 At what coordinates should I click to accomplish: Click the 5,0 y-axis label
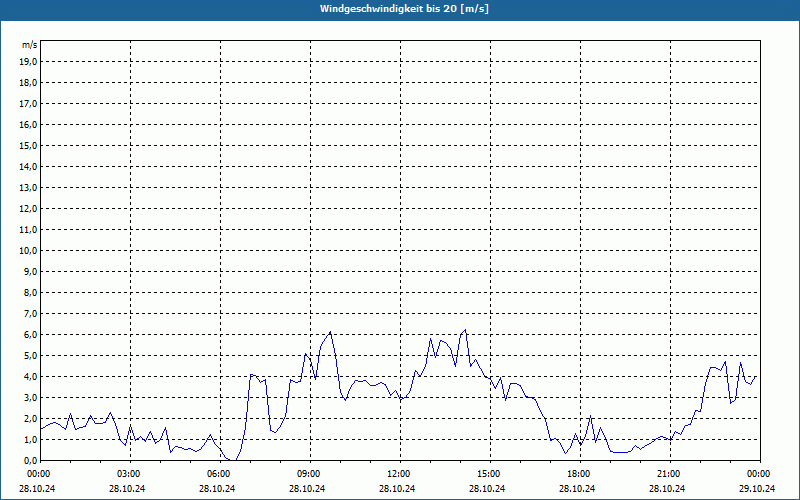click(30, 356)
